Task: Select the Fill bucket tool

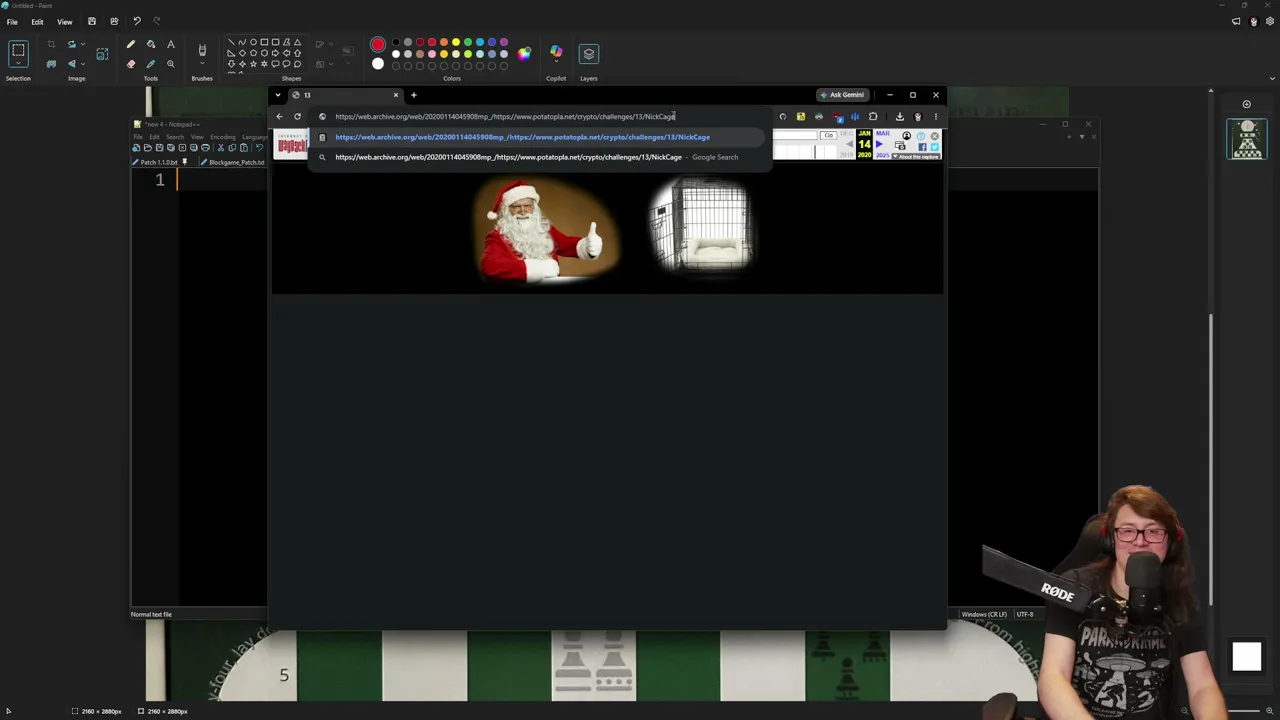Action: (151, 44)
